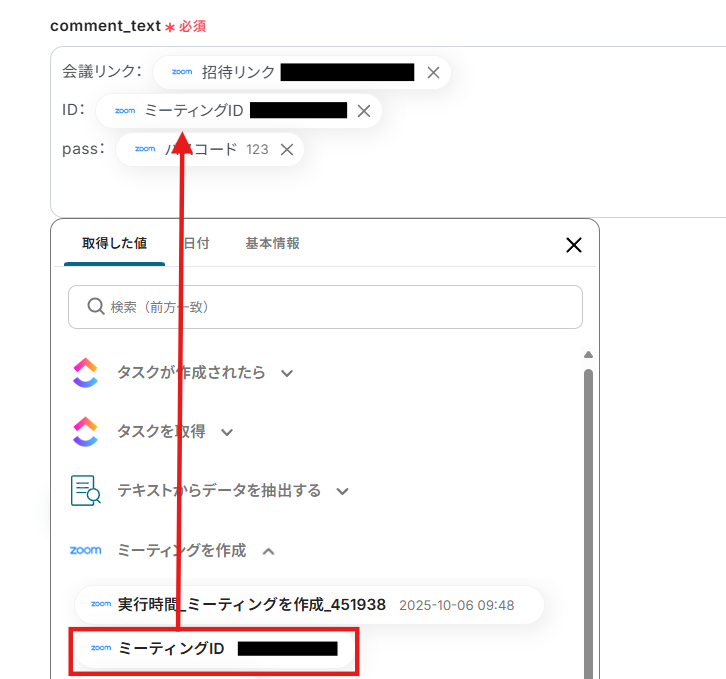Collapse the ミーティングを作成 section

(269, 551)
